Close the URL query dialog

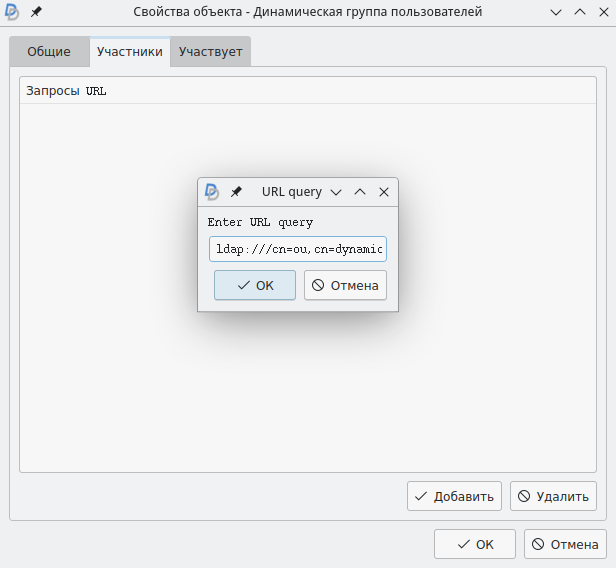pyautogui.click(x=383, y=192)
